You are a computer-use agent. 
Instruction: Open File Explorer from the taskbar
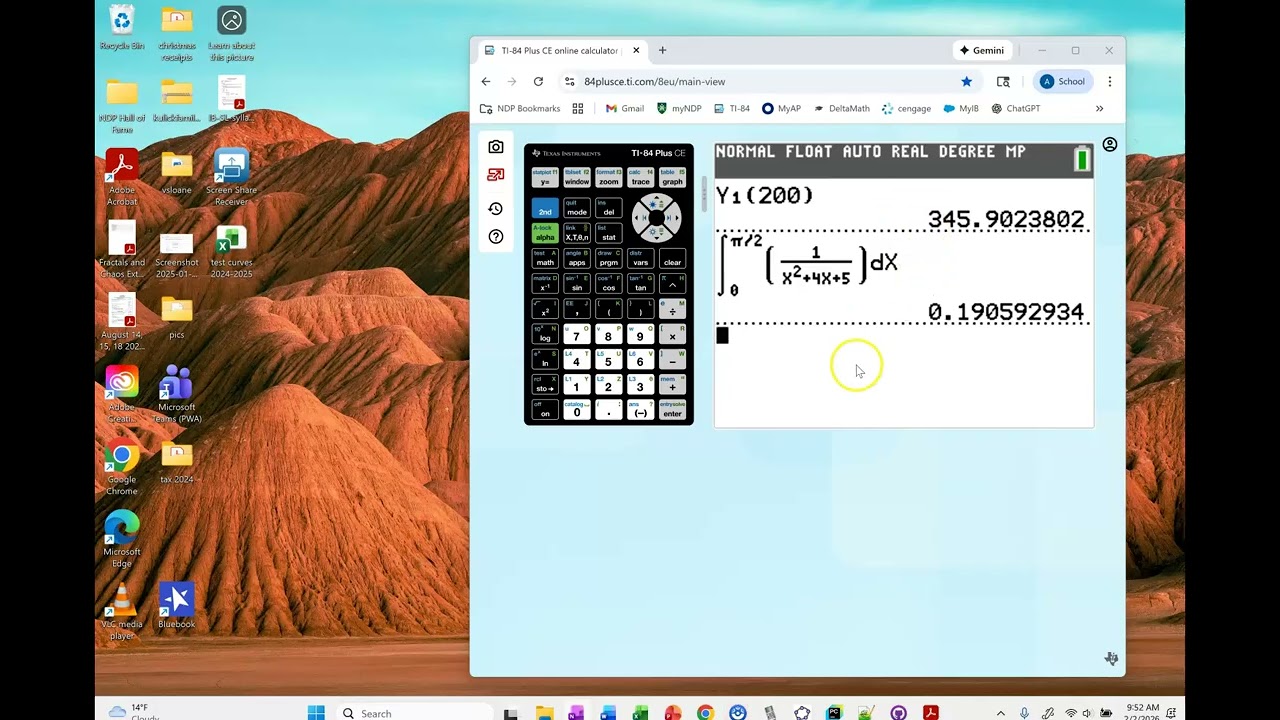click(x=544, y=713)
